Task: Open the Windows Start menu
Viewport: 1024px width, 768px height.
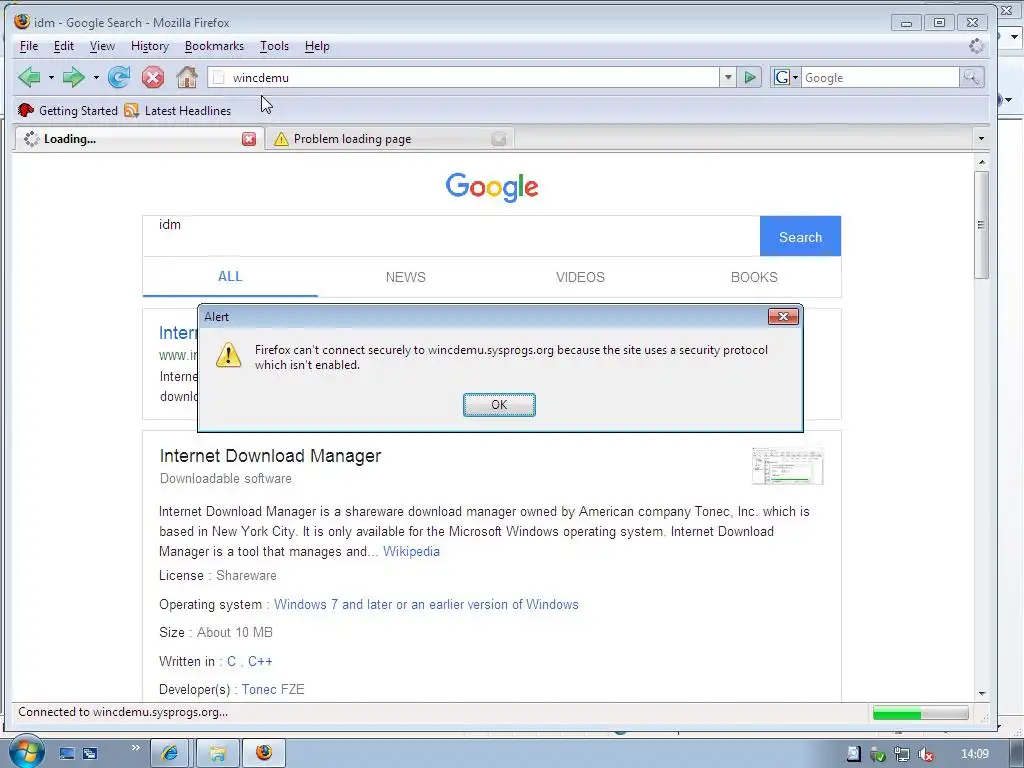Action: tap(25, 752)
